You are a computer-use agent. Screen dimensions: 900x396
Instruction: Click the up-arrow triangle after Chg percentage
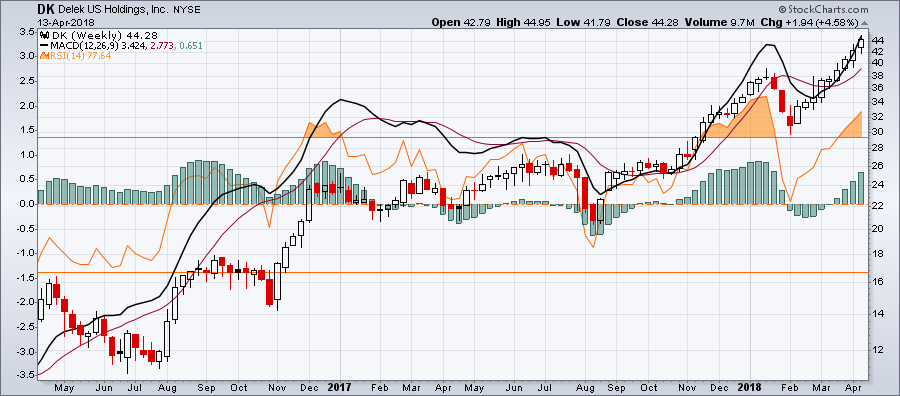(x=864, y=23)
